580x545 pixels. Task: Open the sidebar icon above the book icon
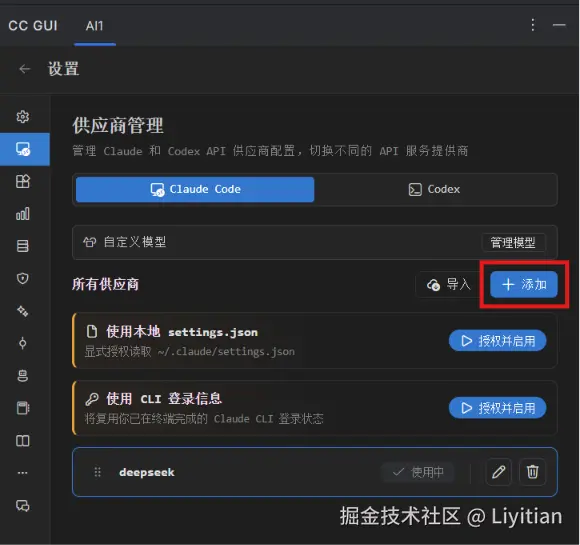click(23, 408)
